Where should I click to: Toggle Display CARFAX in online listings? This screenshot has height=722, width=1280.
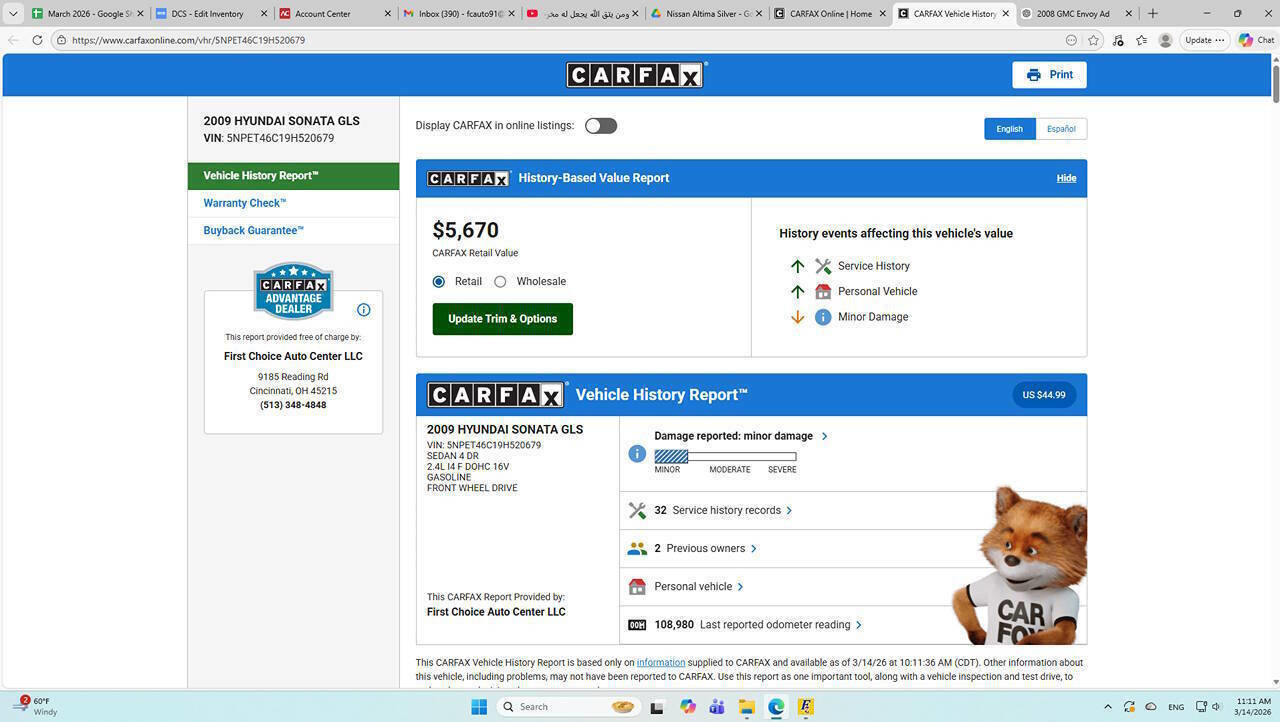pos(601,126)
